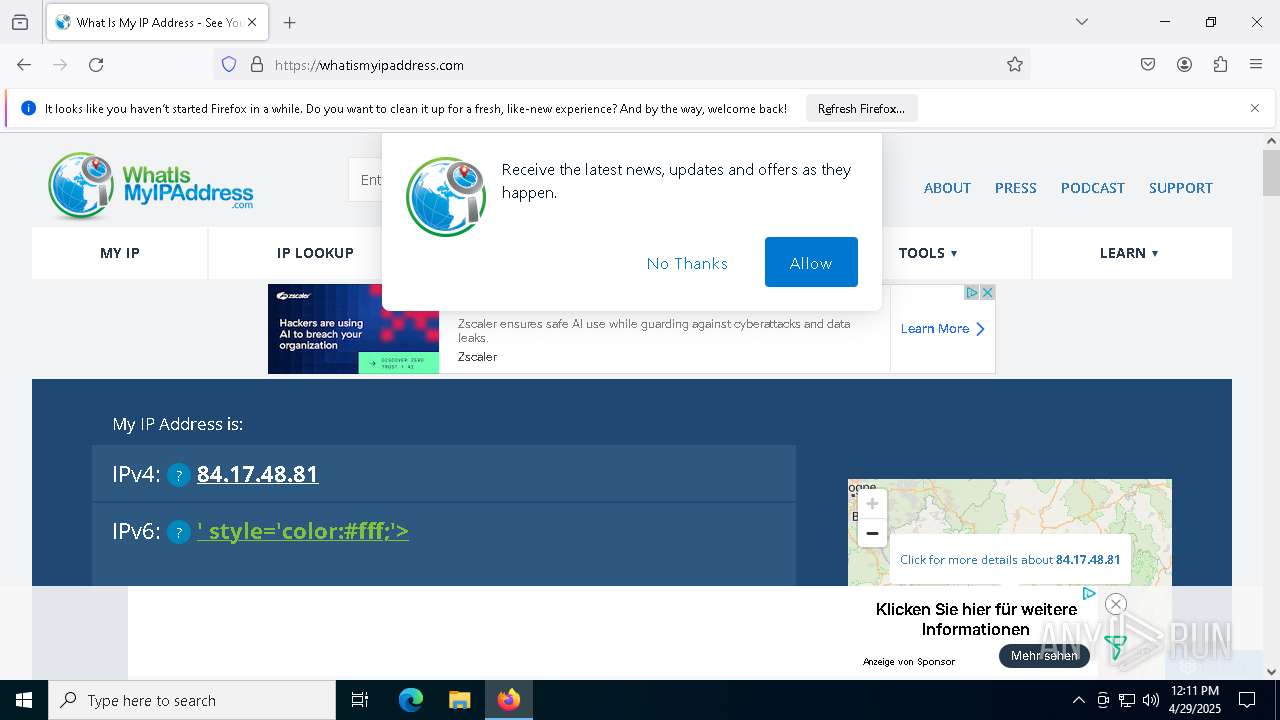The image size is (1280, 720).
Task: Select IP LOOKUP navigation tab
Action: tap(315, 253)
